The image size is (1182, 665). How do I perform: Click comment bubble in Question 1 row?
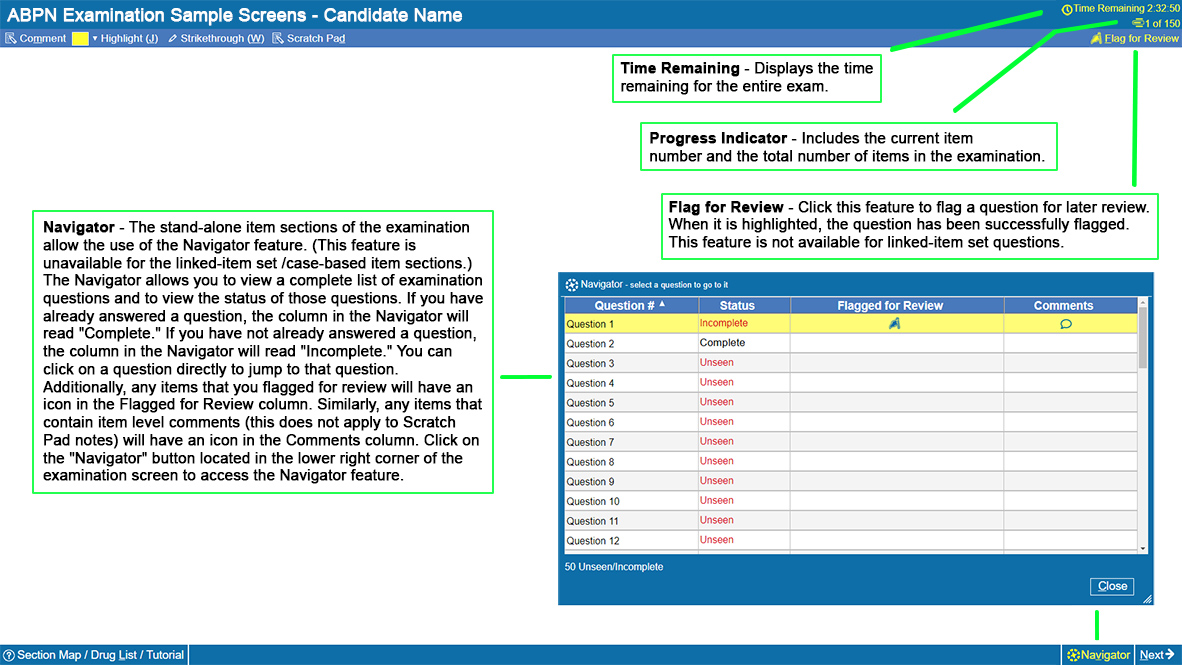[x=1065, y=324]
